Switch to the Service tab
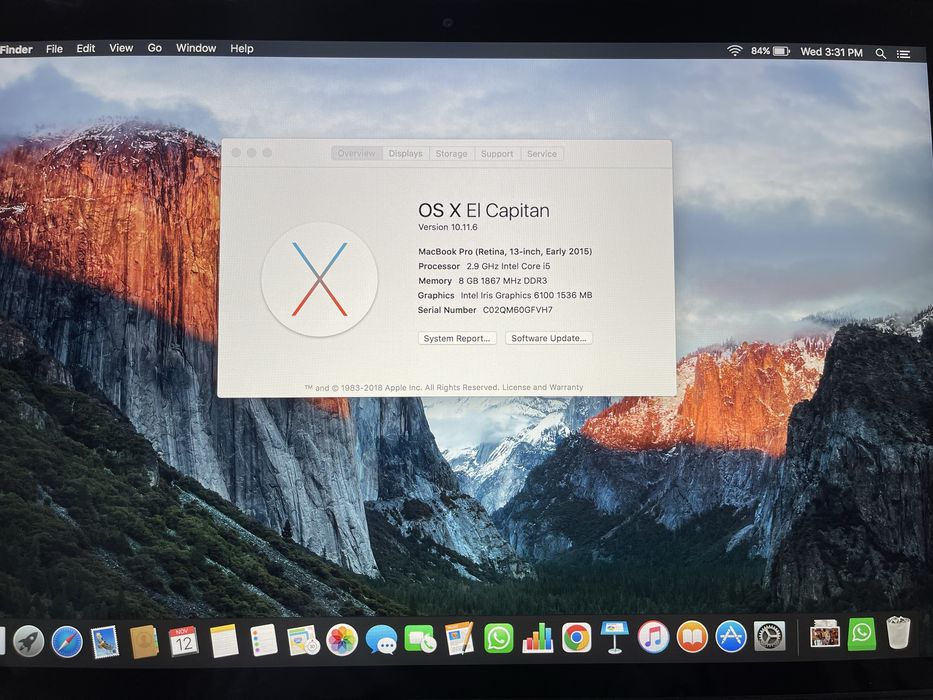933x700 pixels. 541,154
